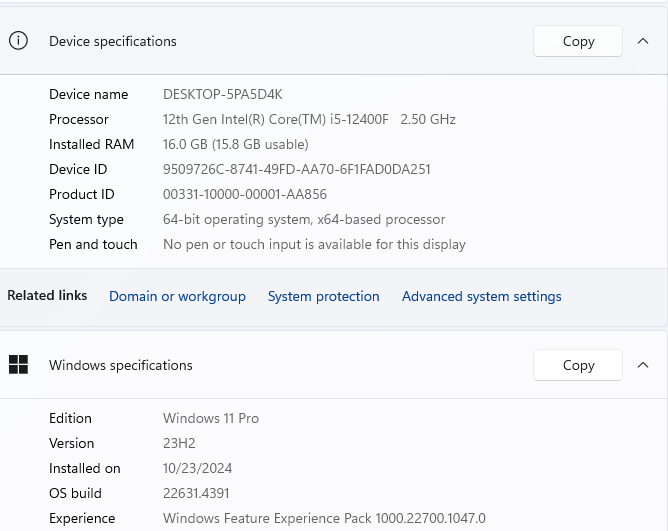Click the Processor label

pos(79,119)
